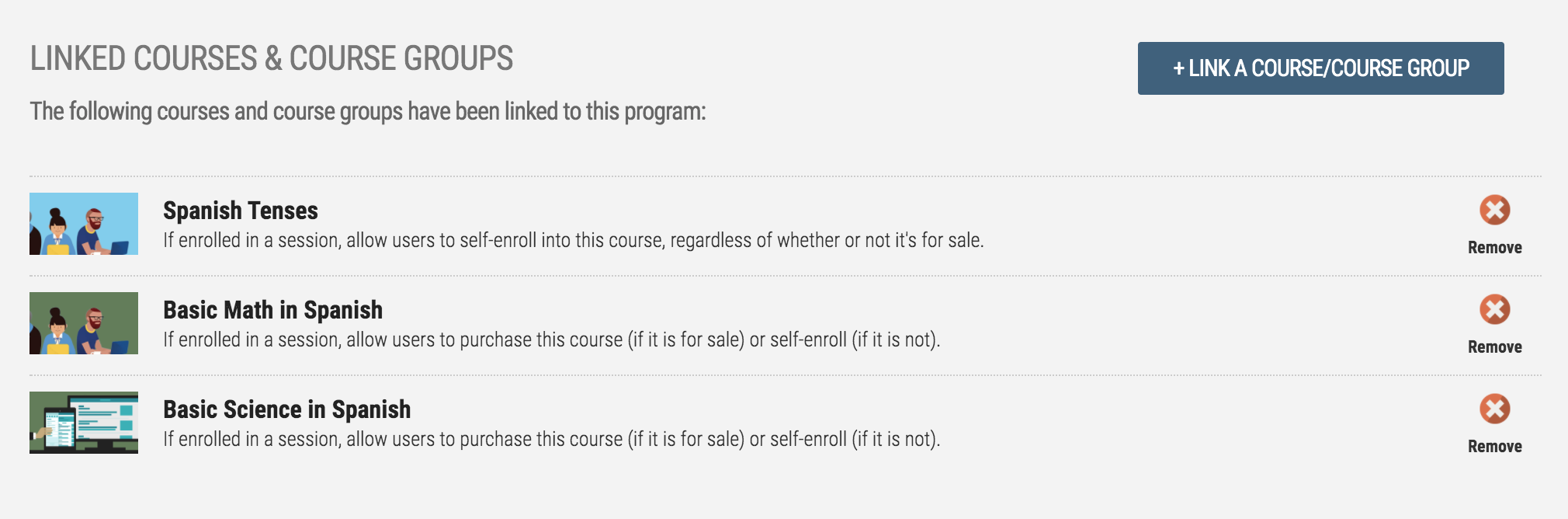Click the Remove label in the Spanish Tenses row
1568x519 pixels.
(x=1494, y=248)
